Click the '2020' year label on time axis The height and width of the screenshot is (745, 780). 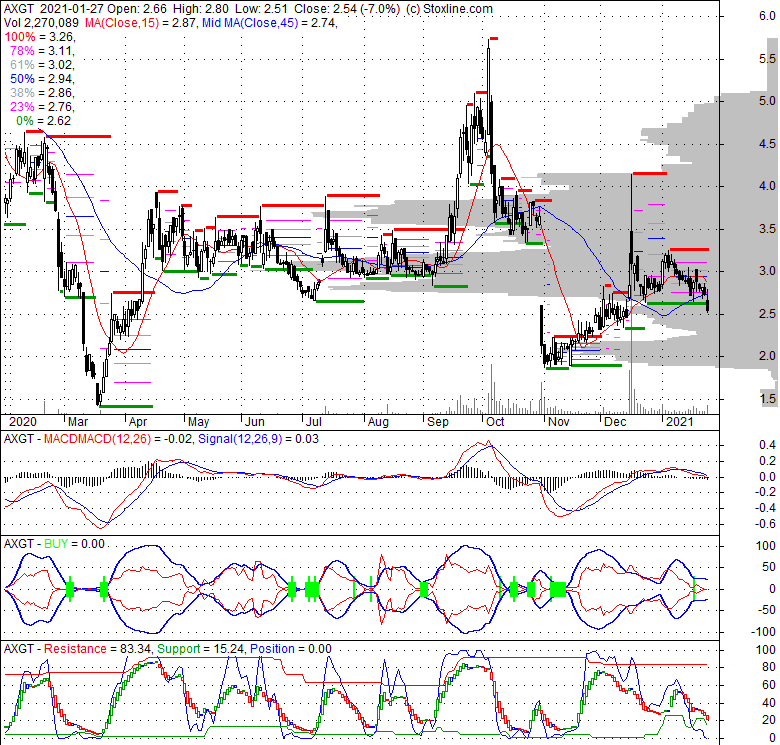point(23,422)
